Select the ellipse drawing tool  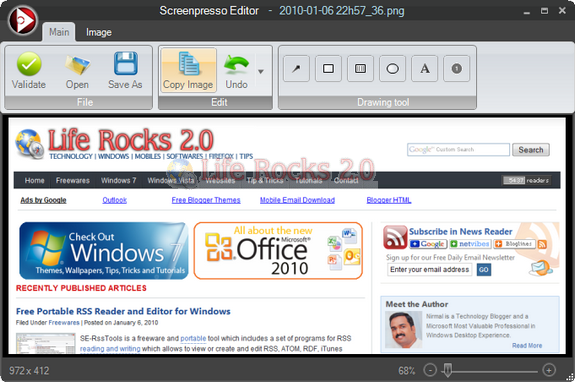[x=392, y=69]
